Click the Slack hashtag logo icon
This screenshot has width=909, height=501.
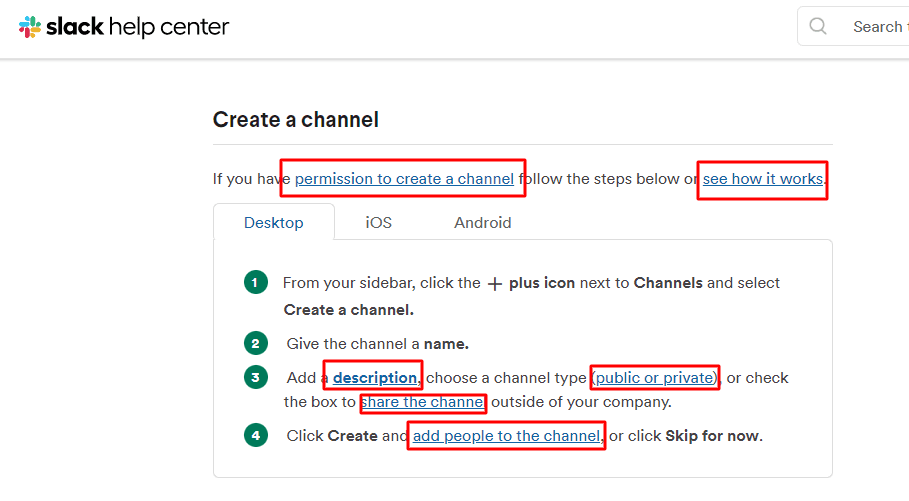click(30, 27)
